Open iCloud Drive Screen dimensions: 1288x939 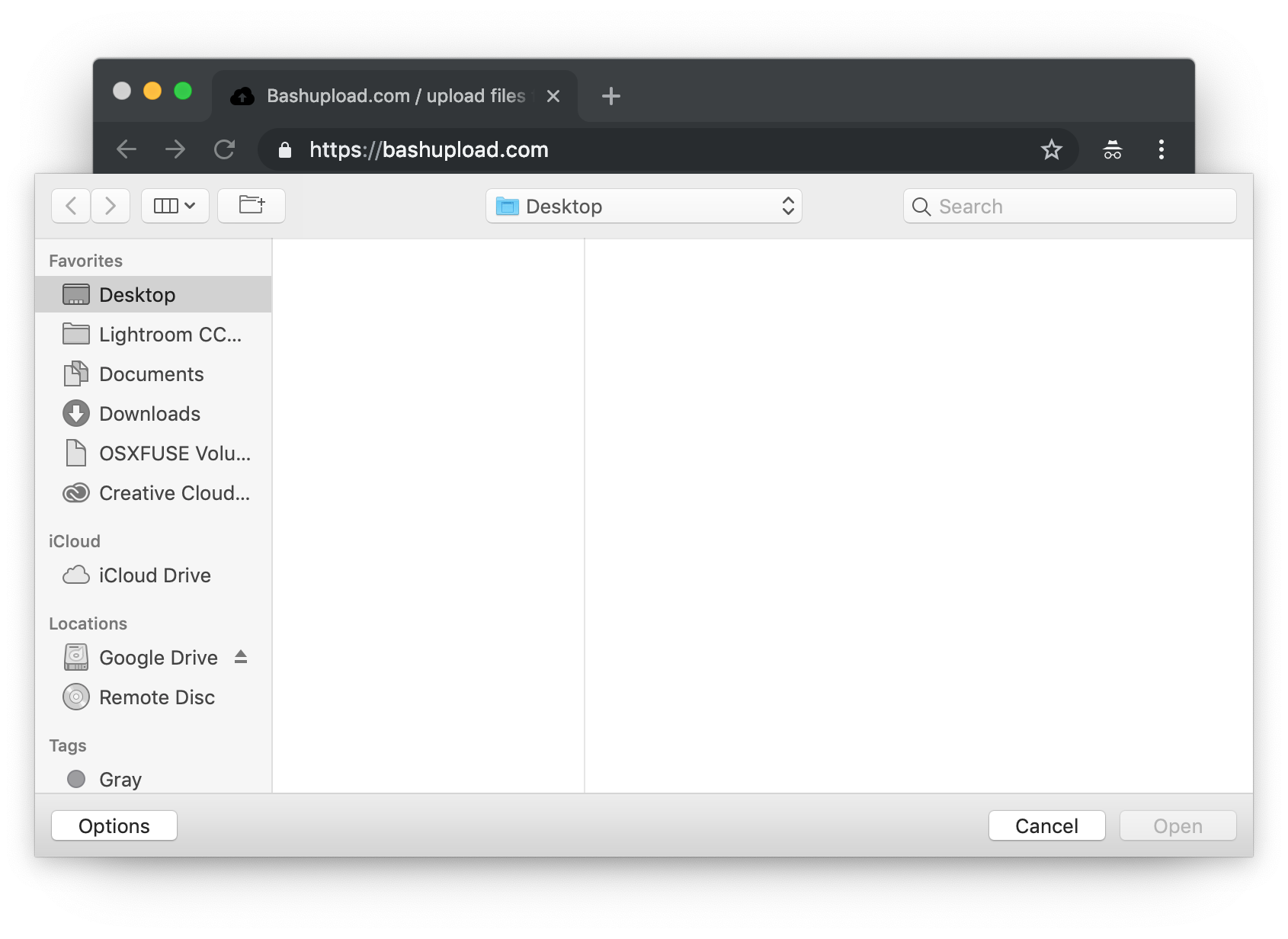[153, 575]
